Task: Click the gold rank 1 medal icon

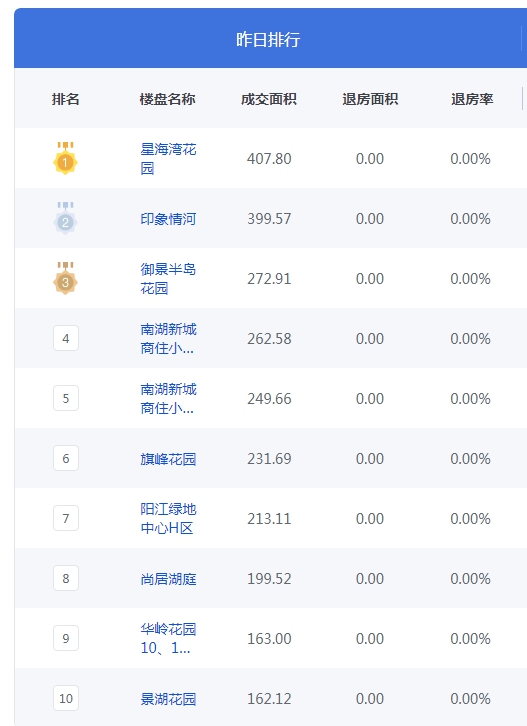Action: coord(65,158)
